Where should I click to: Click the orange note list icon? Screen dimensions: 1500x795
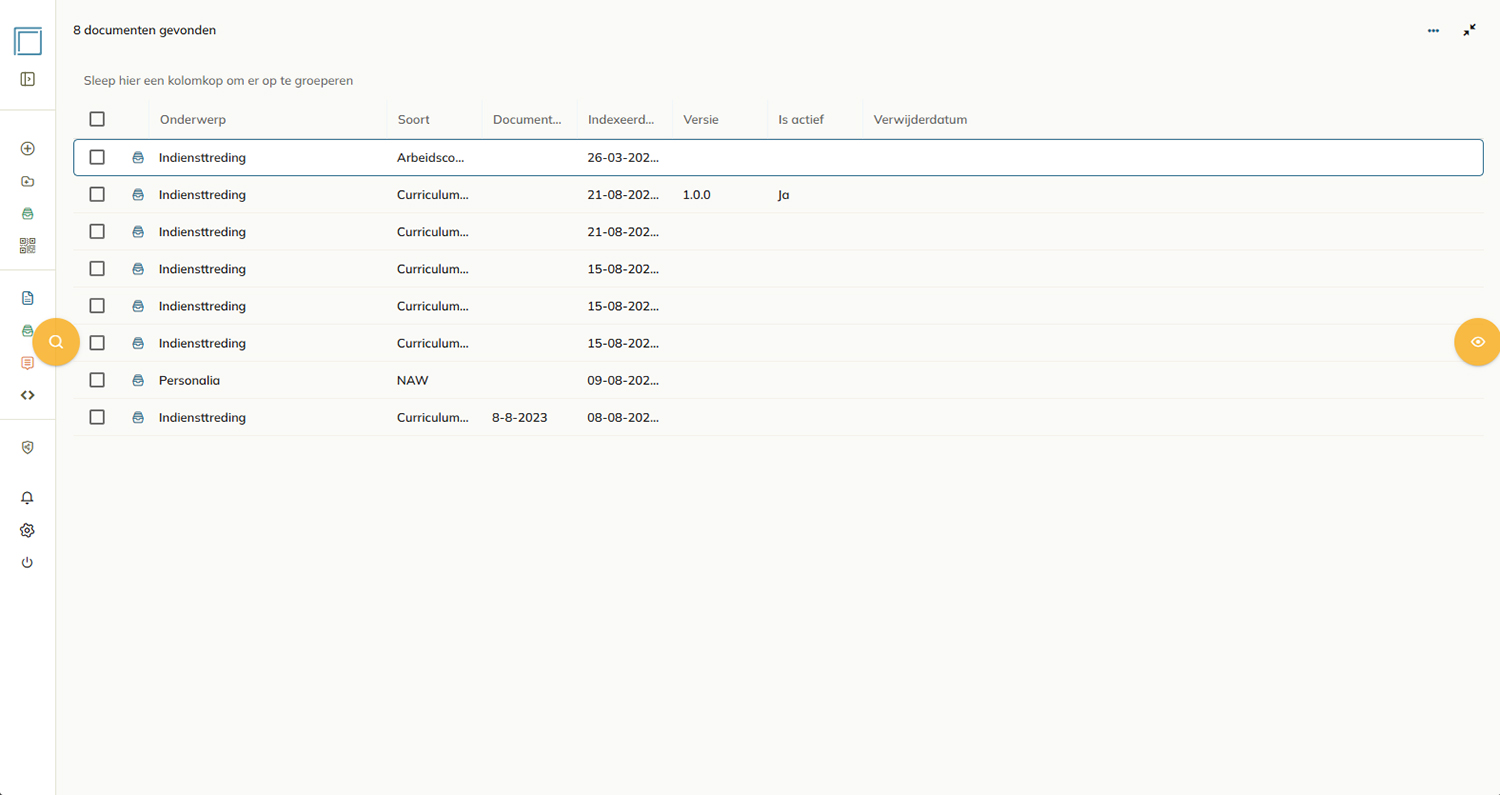click(x=27, y=363)
